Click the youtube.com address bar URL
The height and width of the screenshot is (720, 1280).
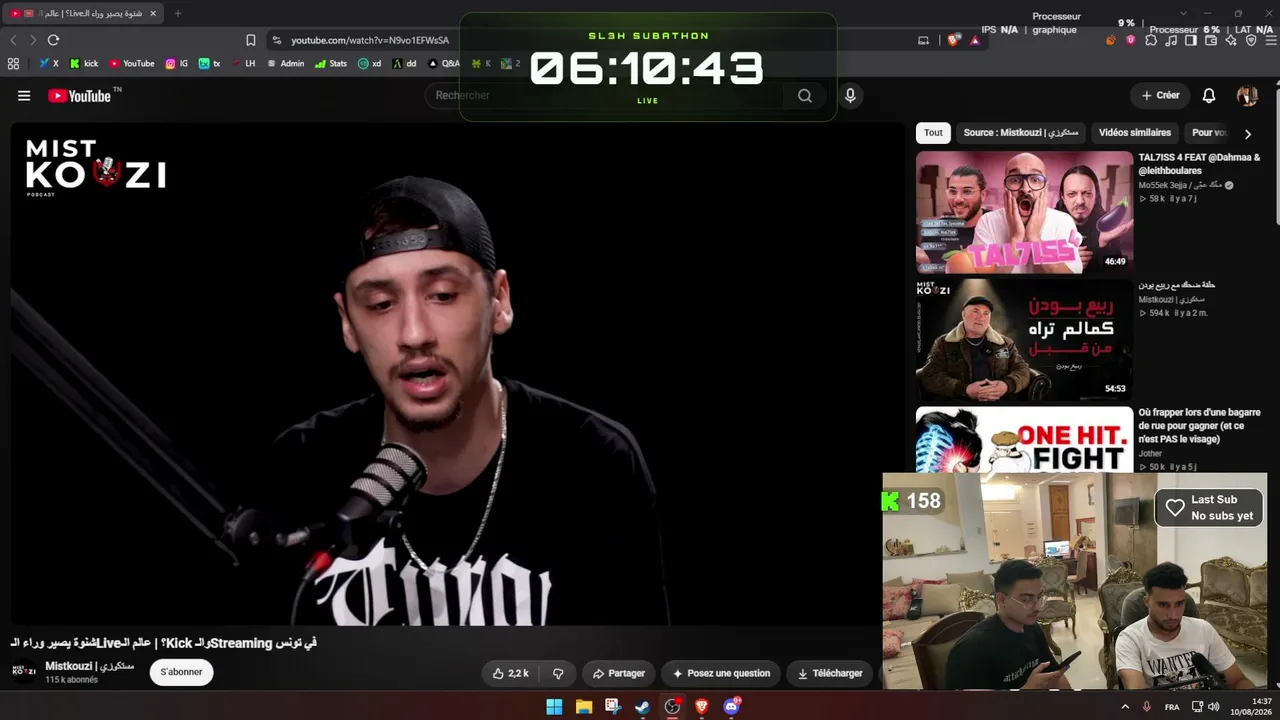tap(370, 40)
